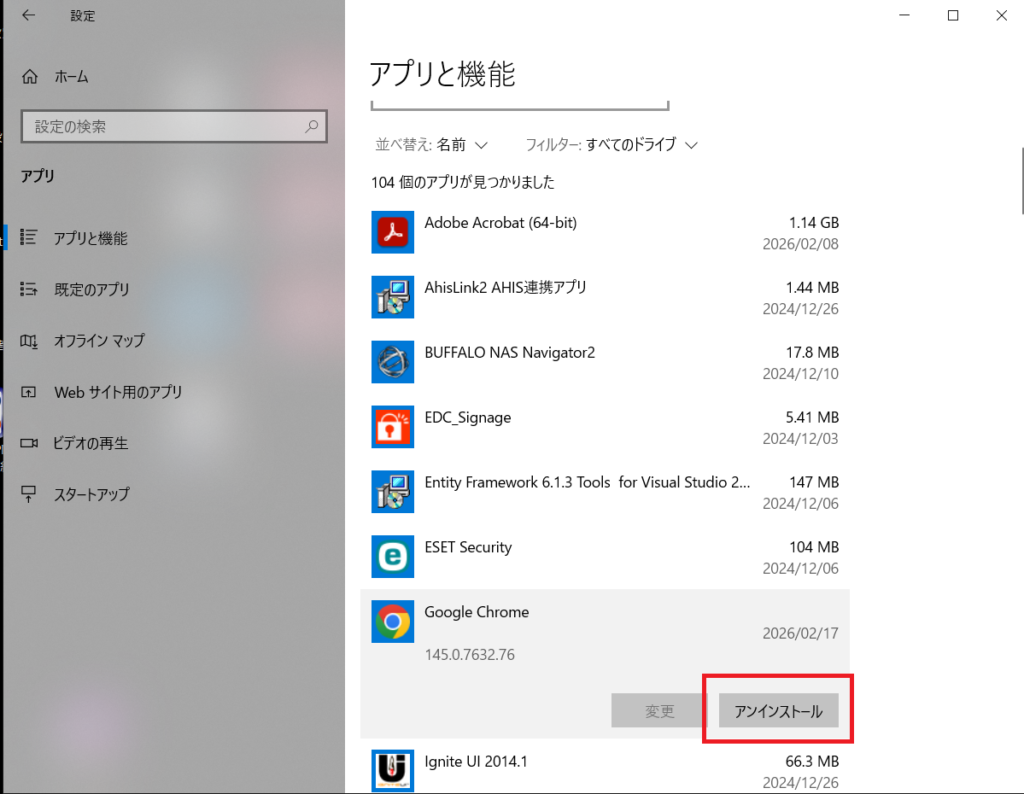Image resolution: width=1024 pixels, height=794 pixels.
Task: Select the AhisLink2 installer icon
Action: pyautogui.click(x=392, y=297)
